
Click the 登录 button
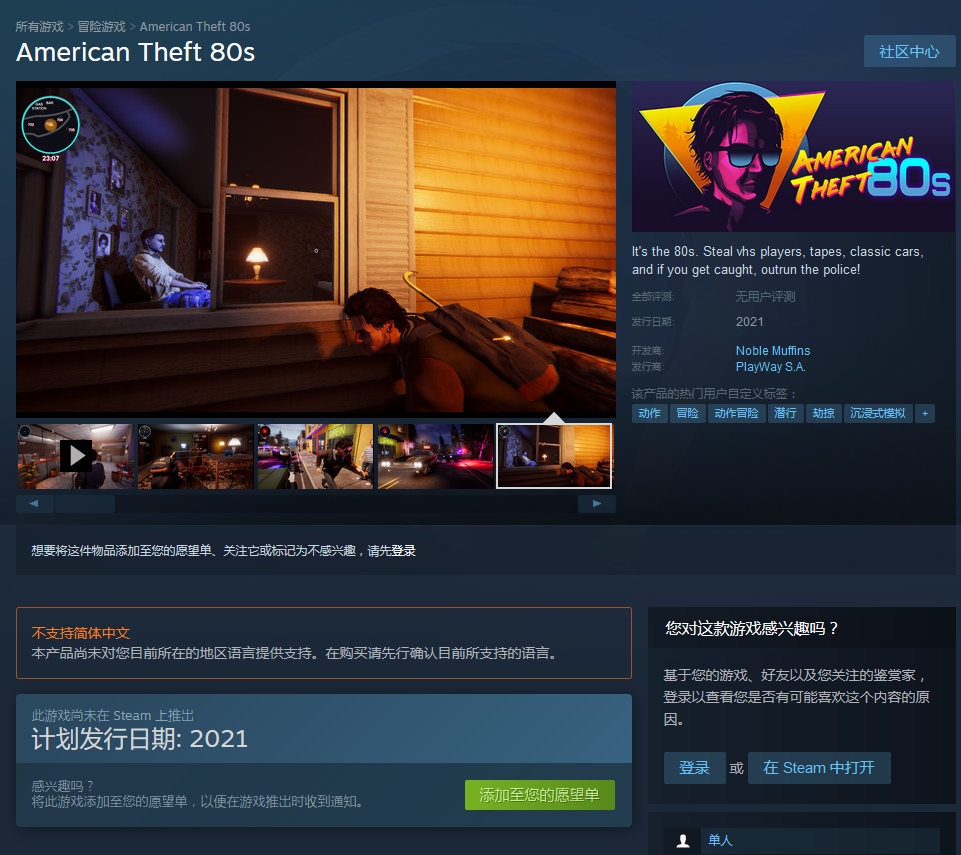click(694, 767)
